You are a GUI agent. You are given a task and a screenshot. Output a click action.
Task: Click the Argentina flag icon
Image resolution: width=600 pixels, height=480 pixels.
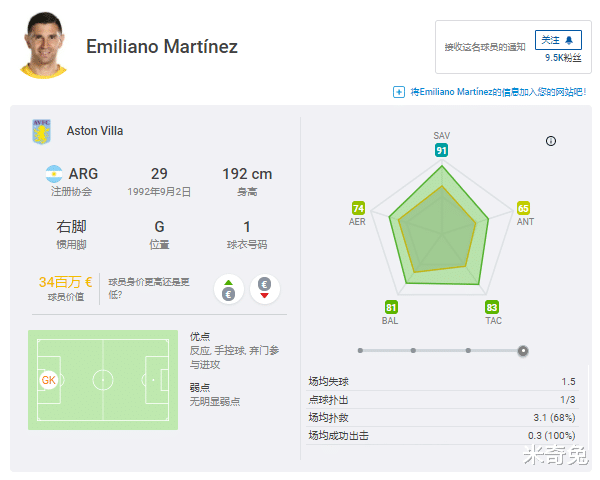coord(54,174)
